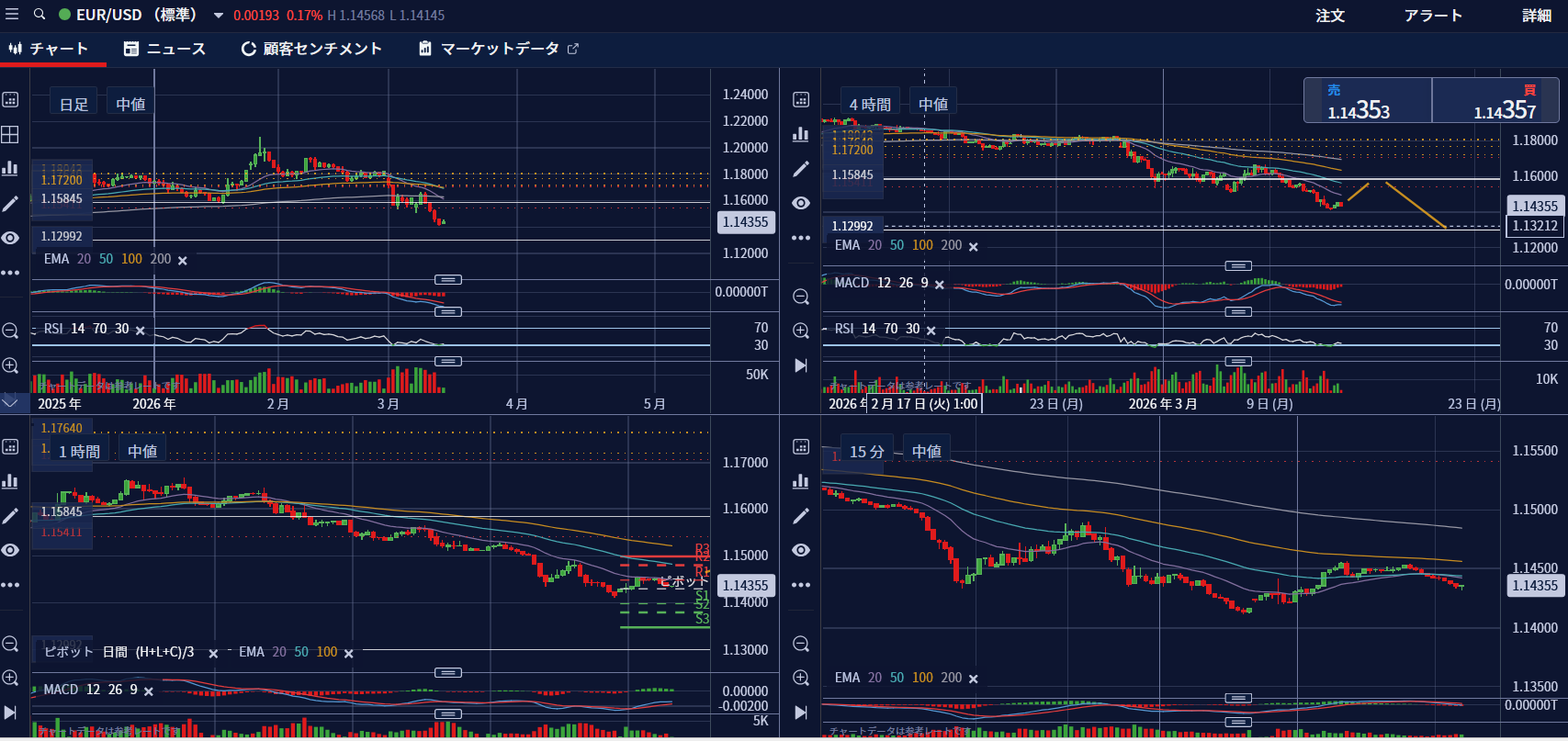Click the search magnifier icon near EUR/USD
The image size is (1568, 741).
pos(39,15)
